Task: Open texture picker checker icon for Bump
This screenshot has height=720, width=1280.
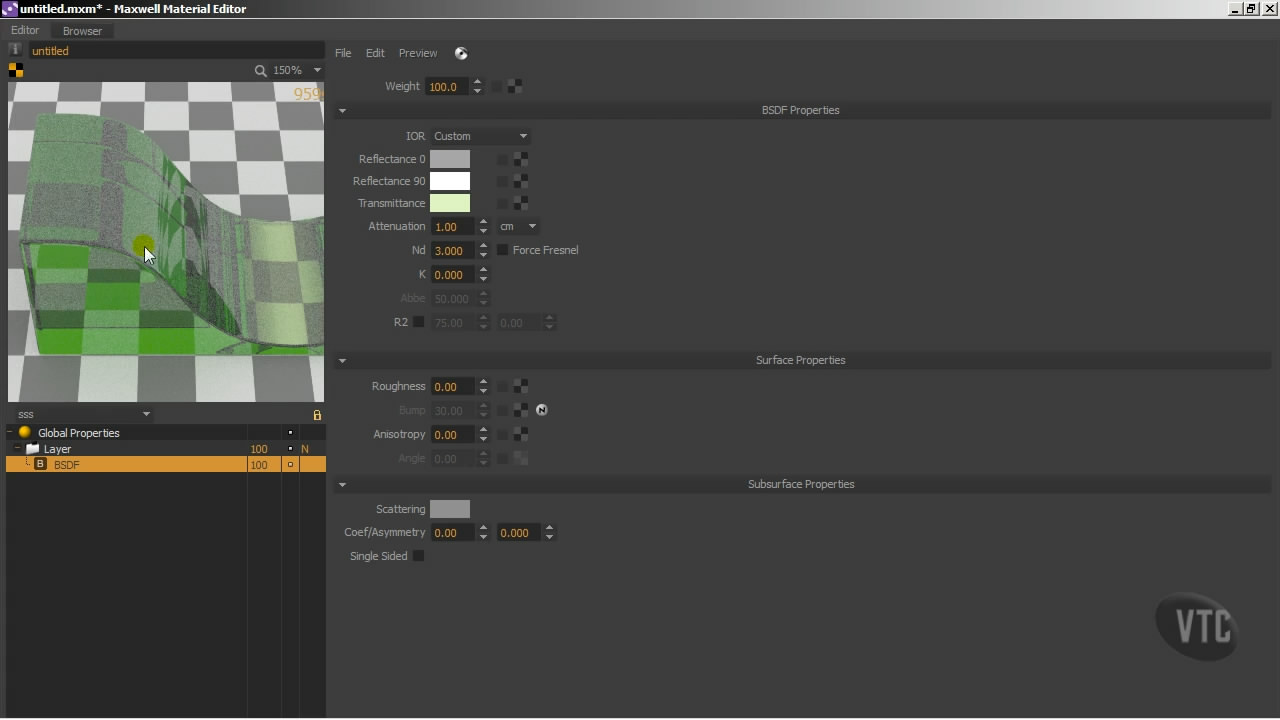Action: (521, 410)
